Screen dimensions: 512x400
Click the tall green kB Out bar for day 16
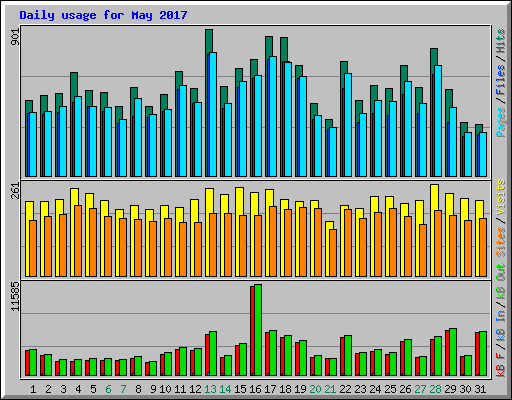[258, 330]
